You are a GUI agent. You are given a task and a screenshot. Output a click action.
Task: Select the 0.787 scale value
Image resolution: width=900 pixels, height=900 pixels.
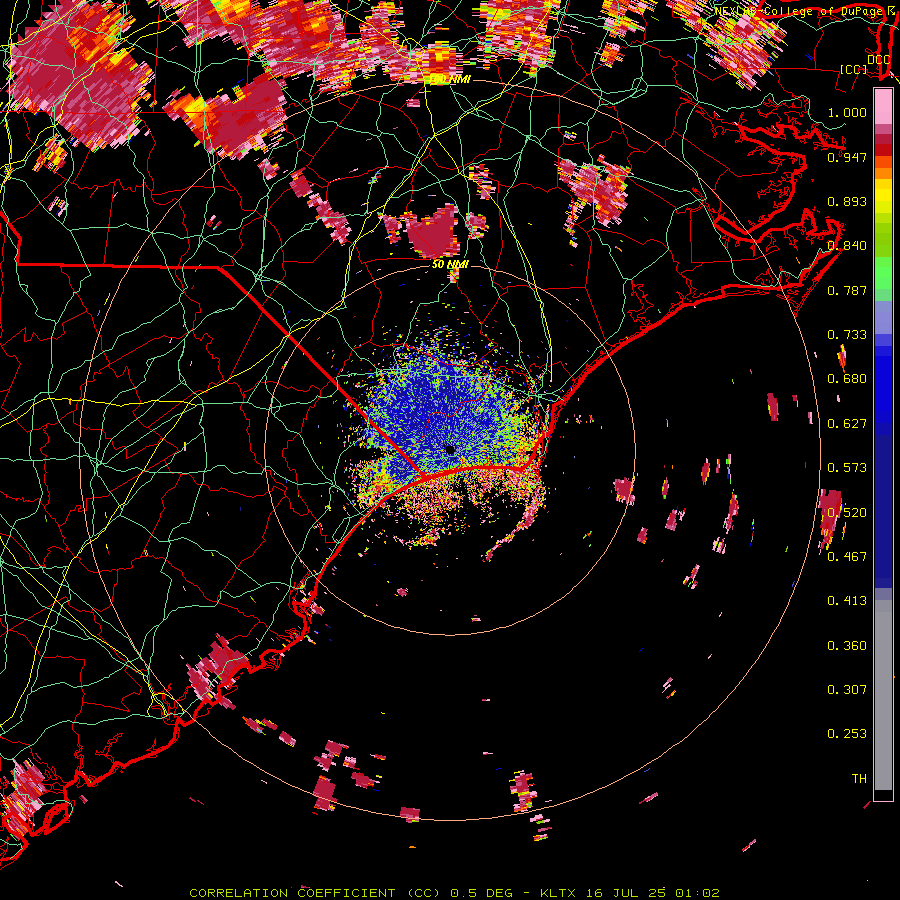(x=847, y=290)
